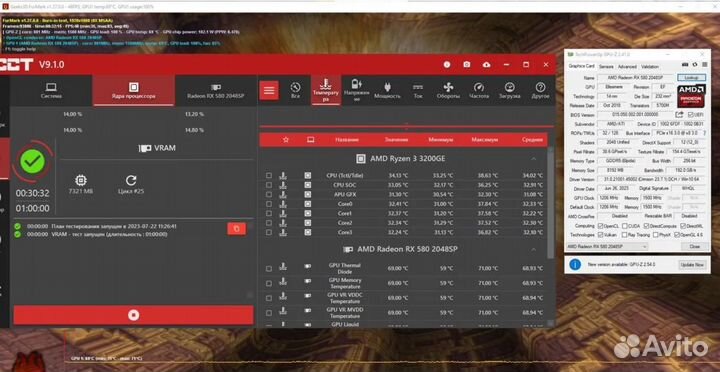Click graph icon in the CPU SOC row

pos(283,185)
